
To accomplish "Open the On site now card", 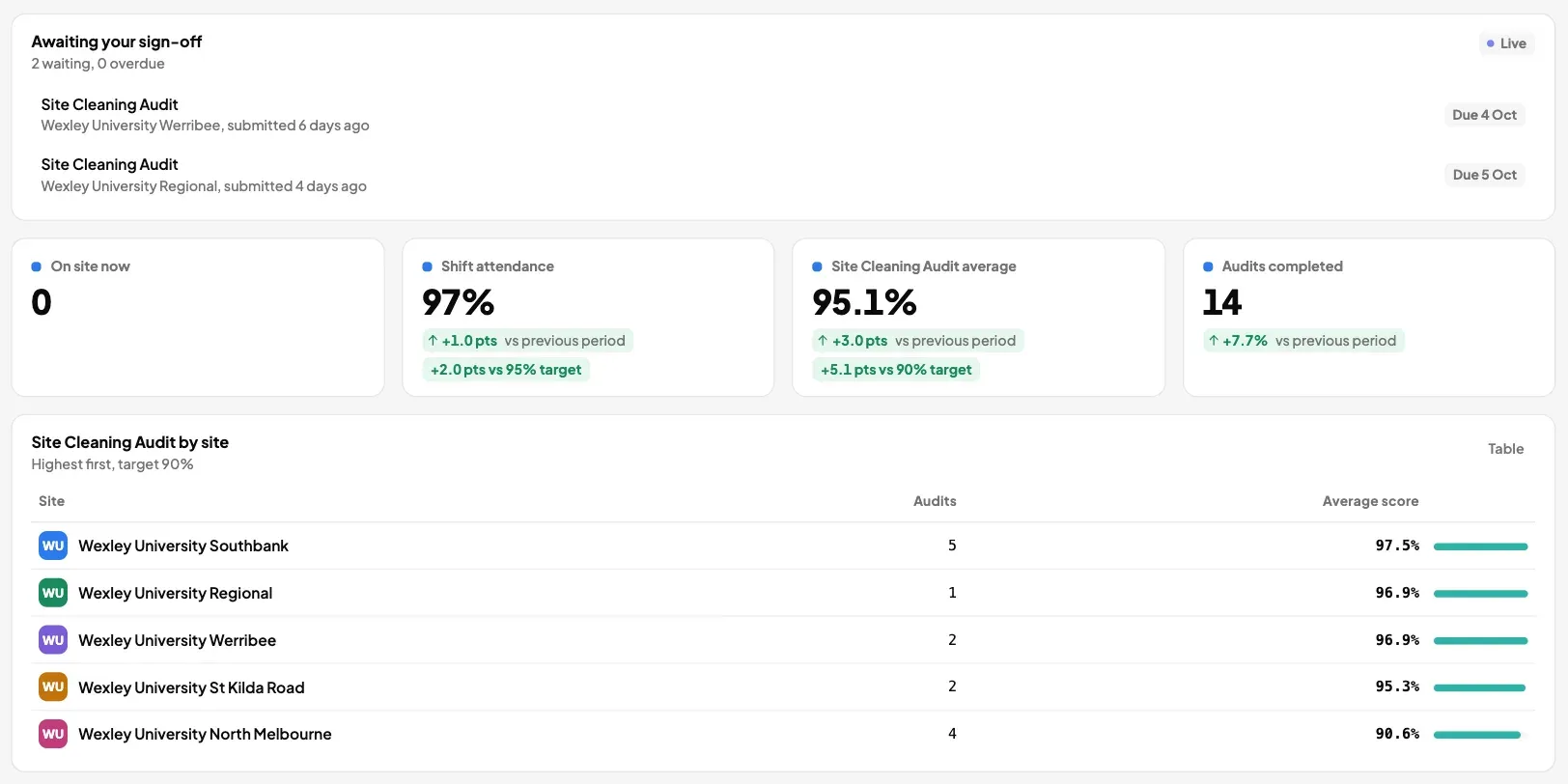I will coord(198,318).
